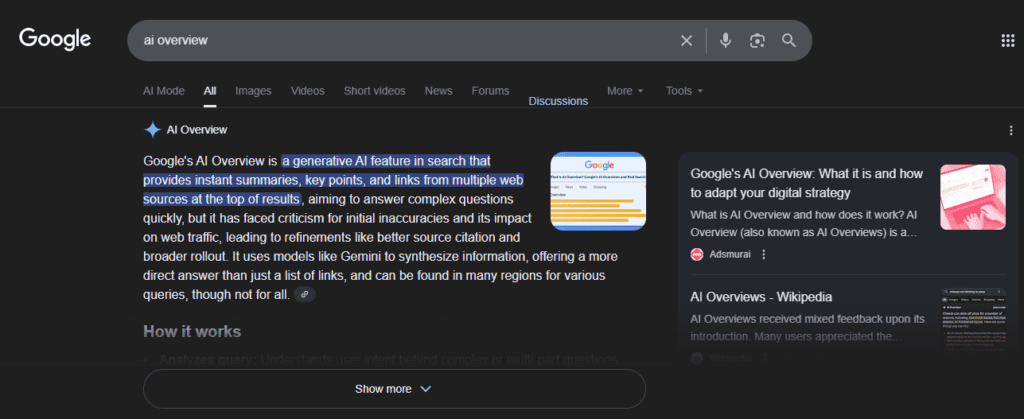The width and height of the screenshot is (1024, 419).
Task: Click the 'How it works' heading
Action: (192, 332)
